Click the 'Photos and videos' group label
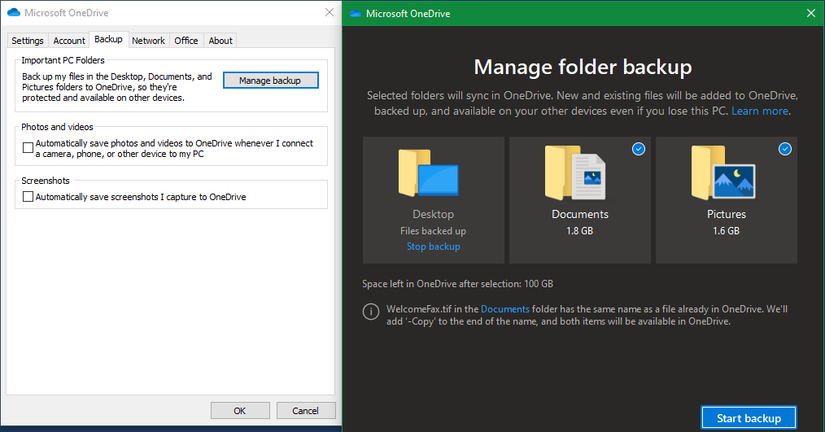This screenshot has width=825, height=432. [57, 127]
